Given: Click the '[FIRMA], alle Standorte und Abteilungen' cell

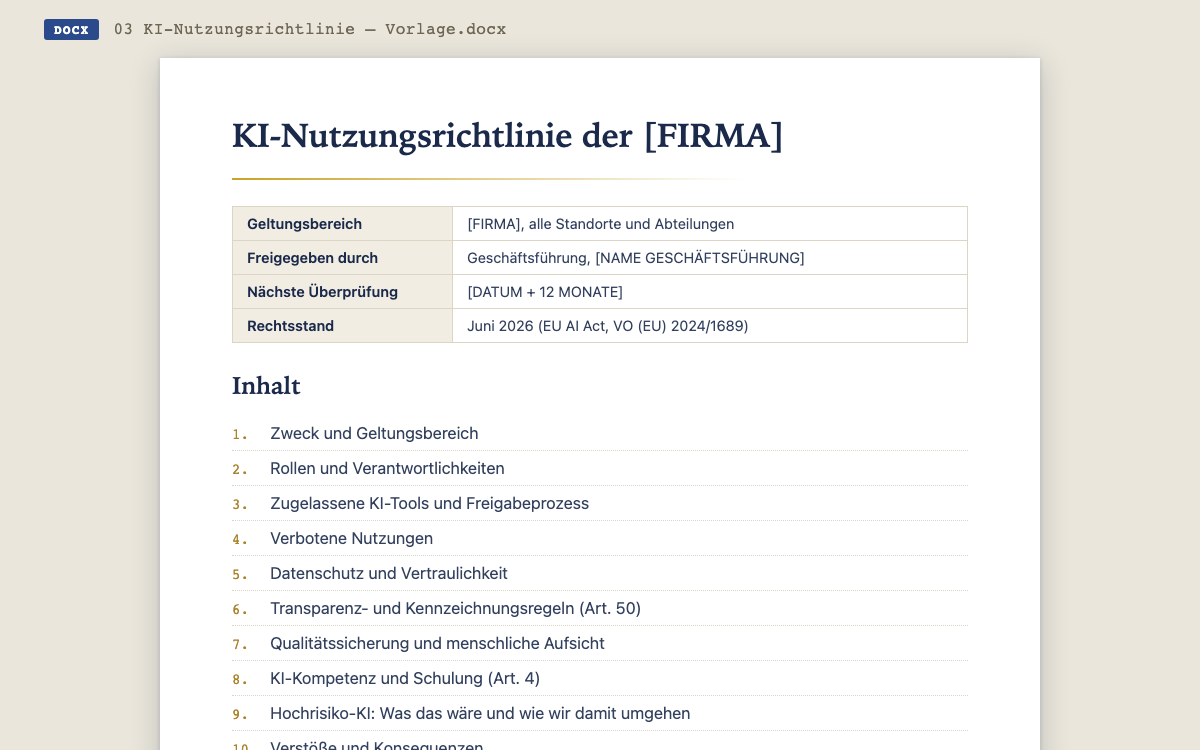Looking at the screenshot, I should tap(710, 224).
